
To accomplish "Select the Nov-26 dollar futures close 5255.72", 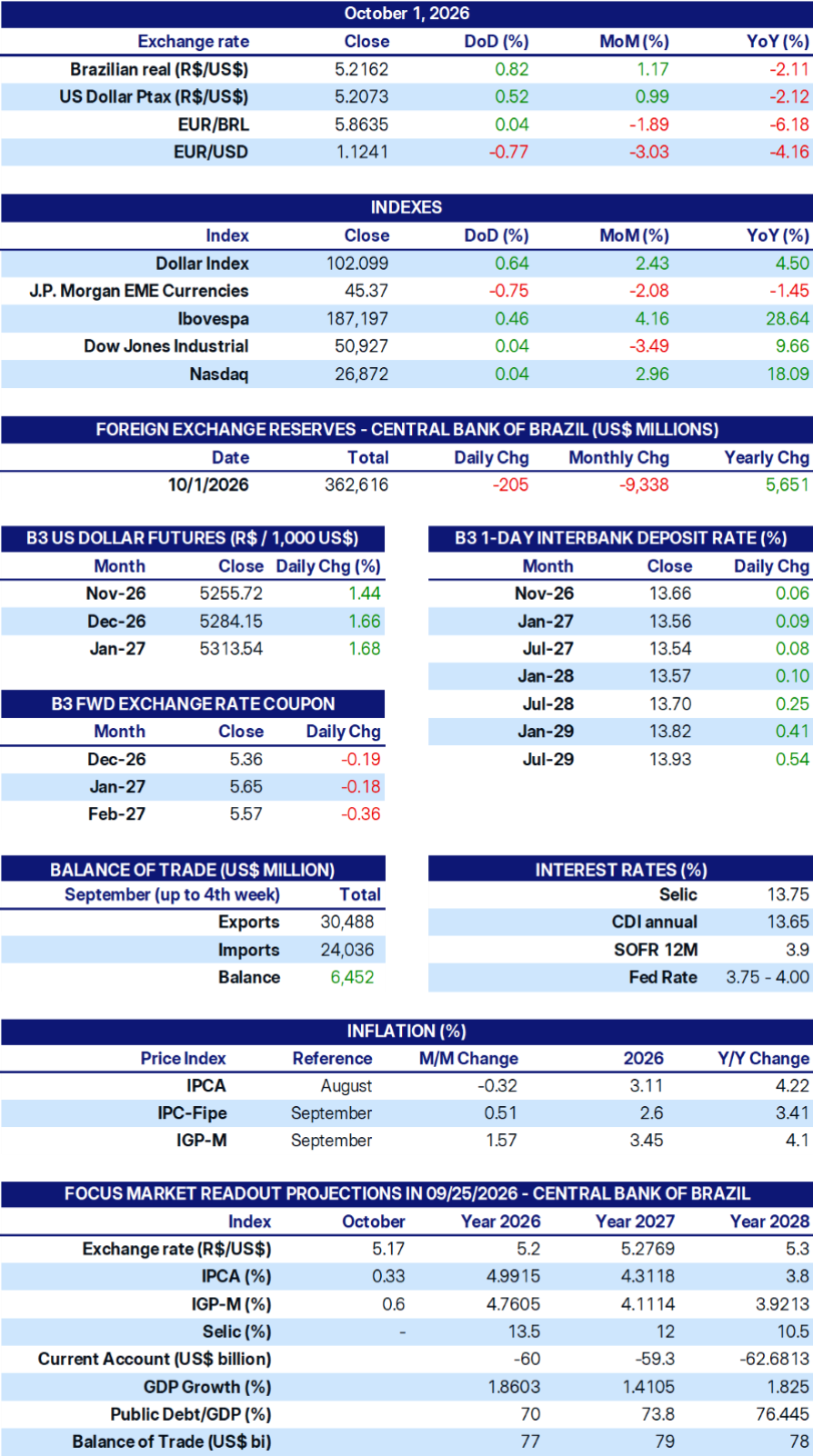I will coord(231,593).
